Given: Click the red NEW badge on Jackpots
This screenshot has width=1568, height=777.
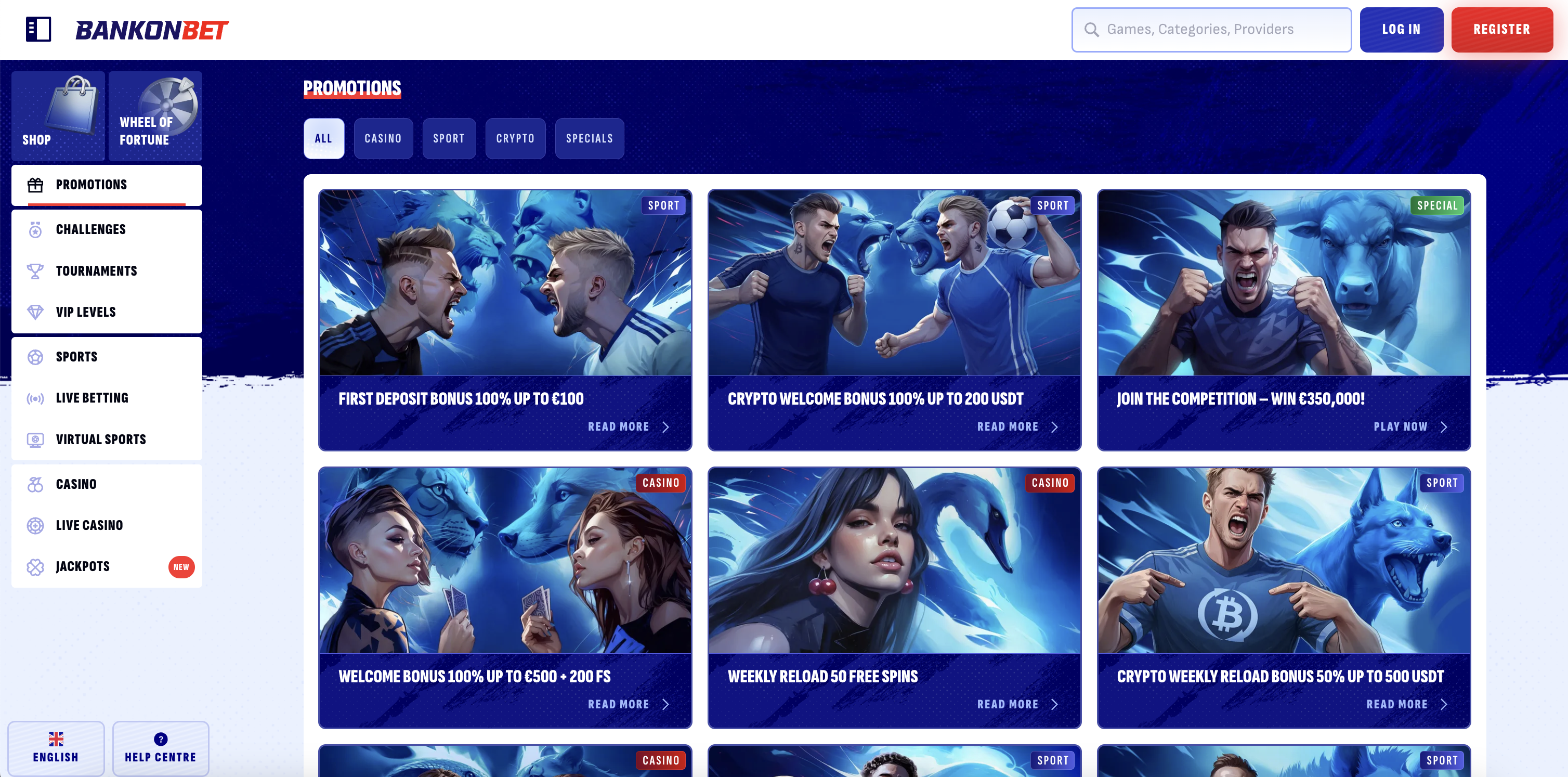Looking at the screenshot, I should click(x=181, y=567).
